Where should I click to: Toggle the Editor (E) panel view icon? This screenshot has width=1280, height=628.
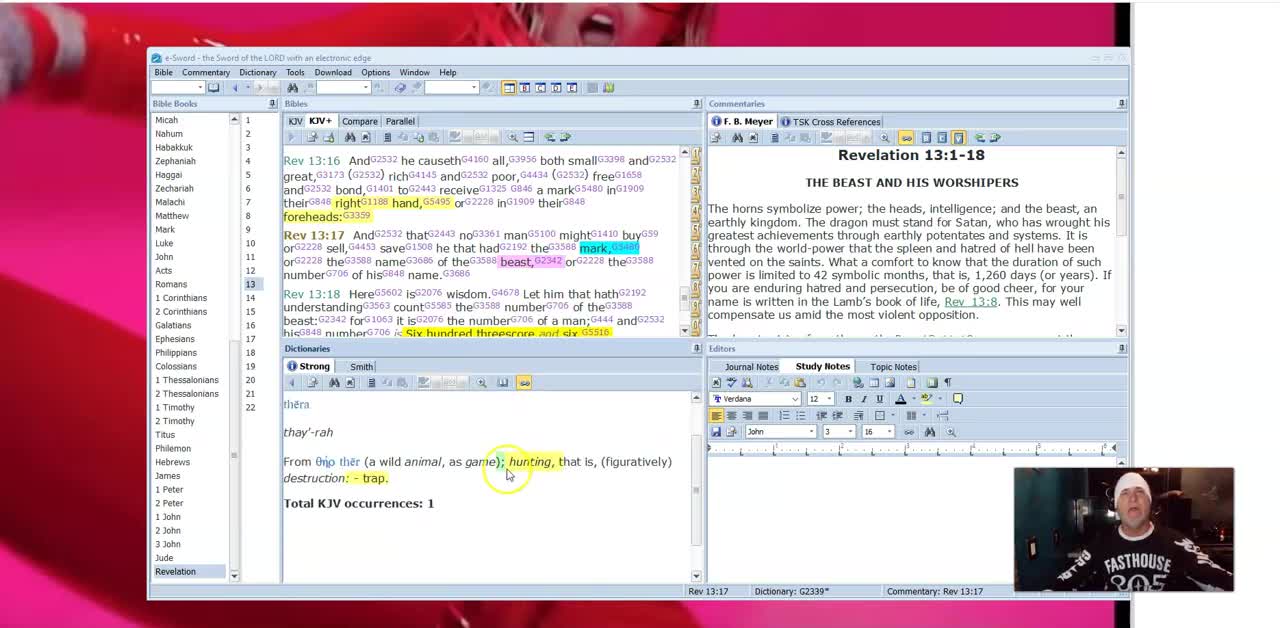[x=572, y=88]
